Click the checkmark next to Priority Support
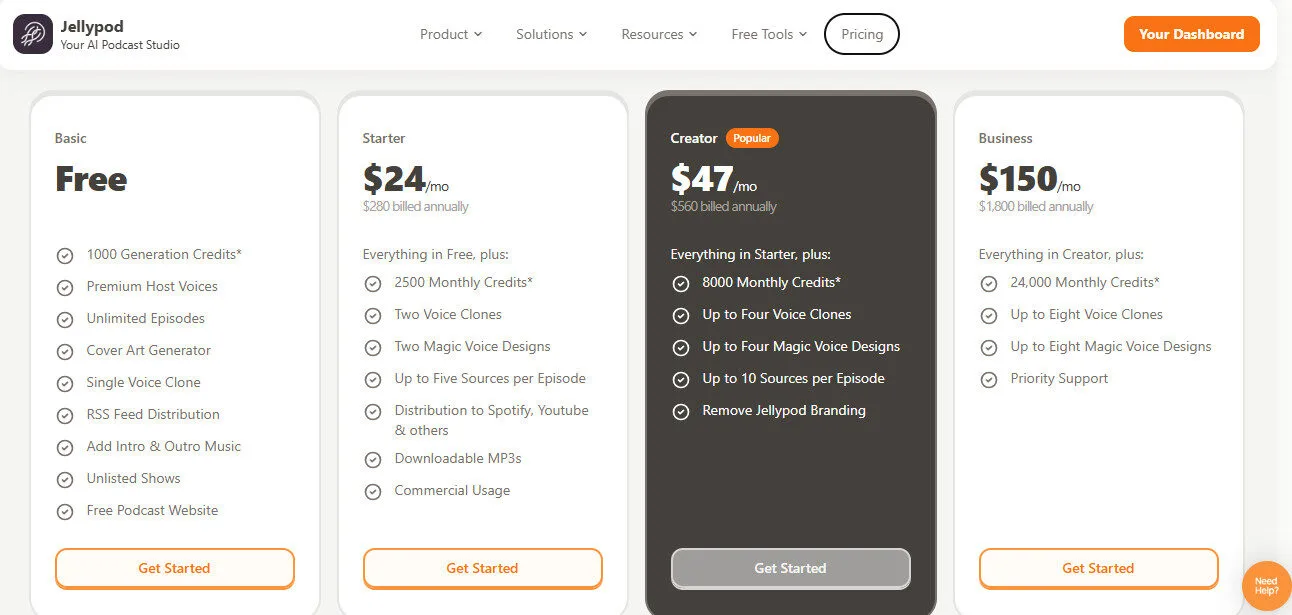Image resolution: width=1292 pixels, height=615 pixels. coord(989,379)
